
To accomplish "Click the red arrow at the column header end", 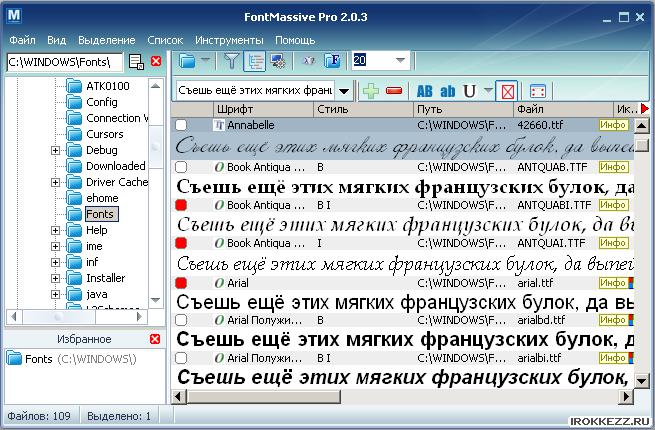I will pyautogui.click(x=645, y=109).
